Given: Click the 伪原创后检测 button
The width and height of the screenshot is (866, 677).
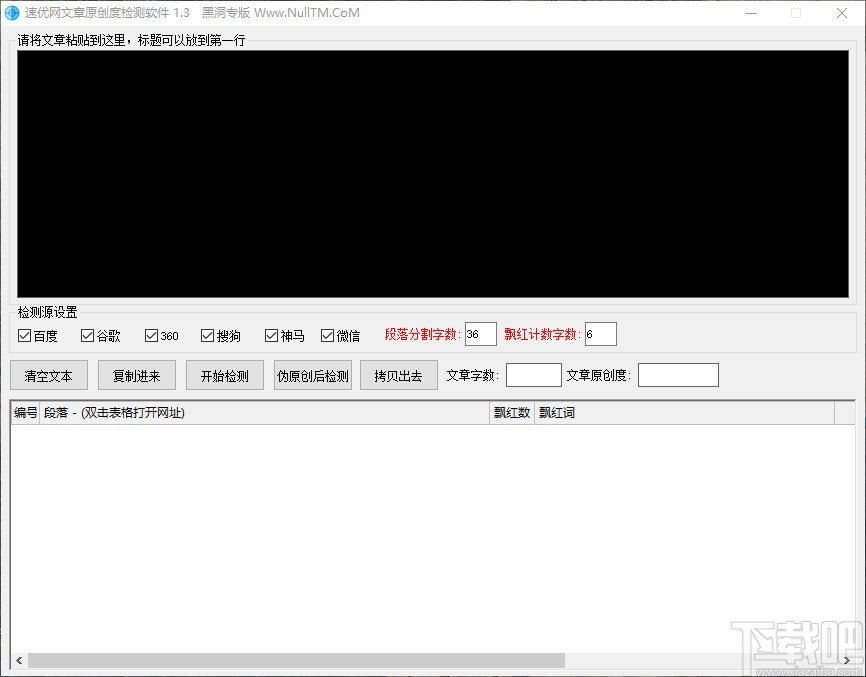Looking at the screenshot, I should (313, 375).
